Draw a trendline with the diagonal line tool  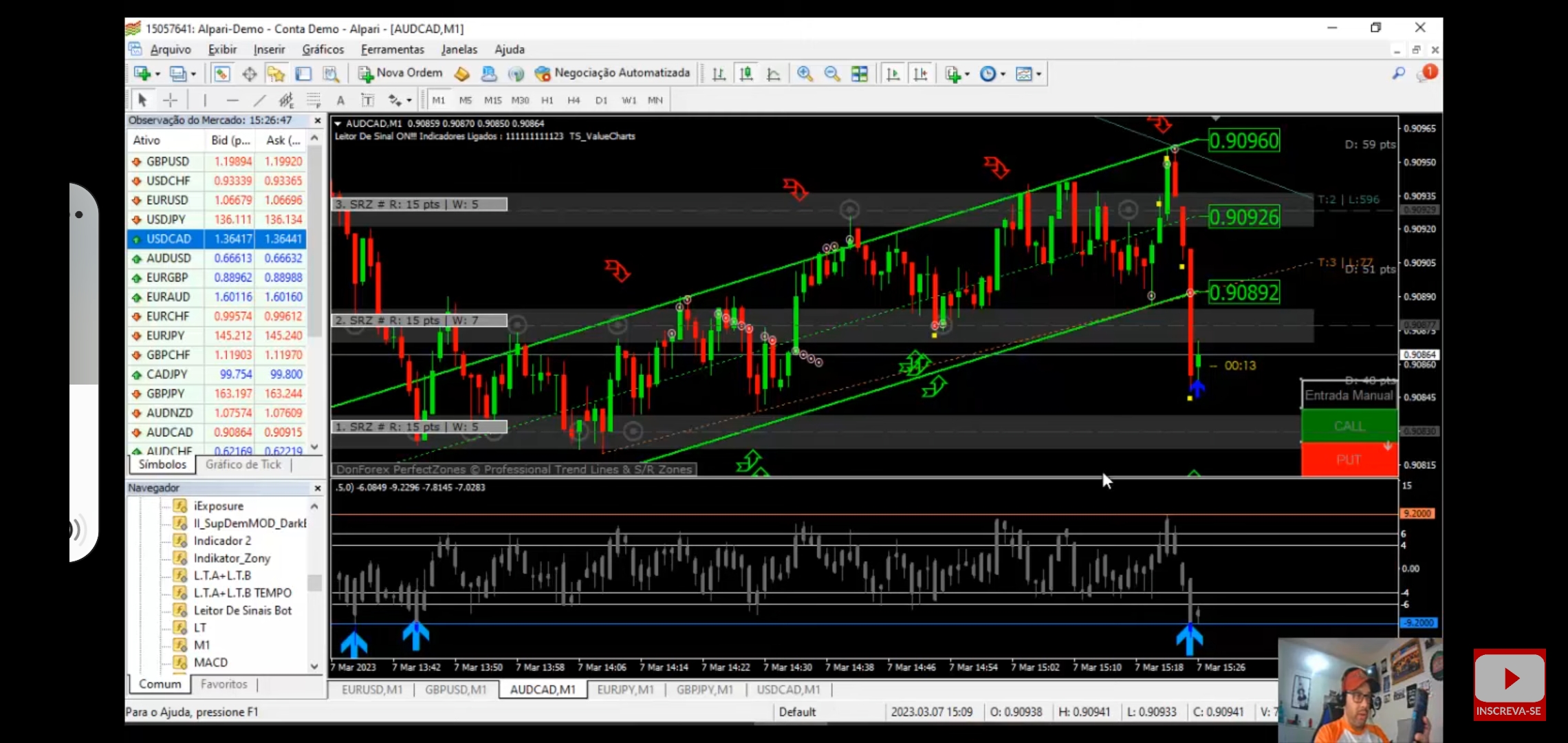pyautogui.click(x=259, y=100)
